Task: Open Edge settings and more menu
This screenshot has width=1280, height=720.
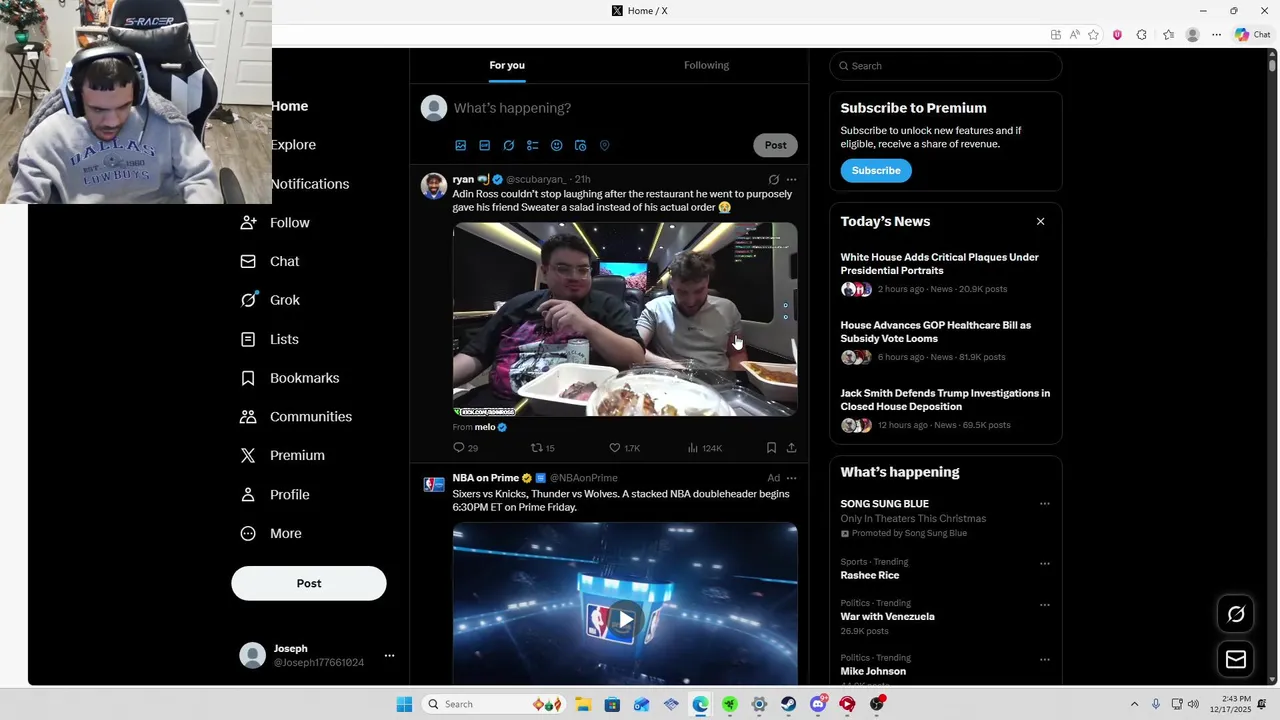Action: (1216, 35)
